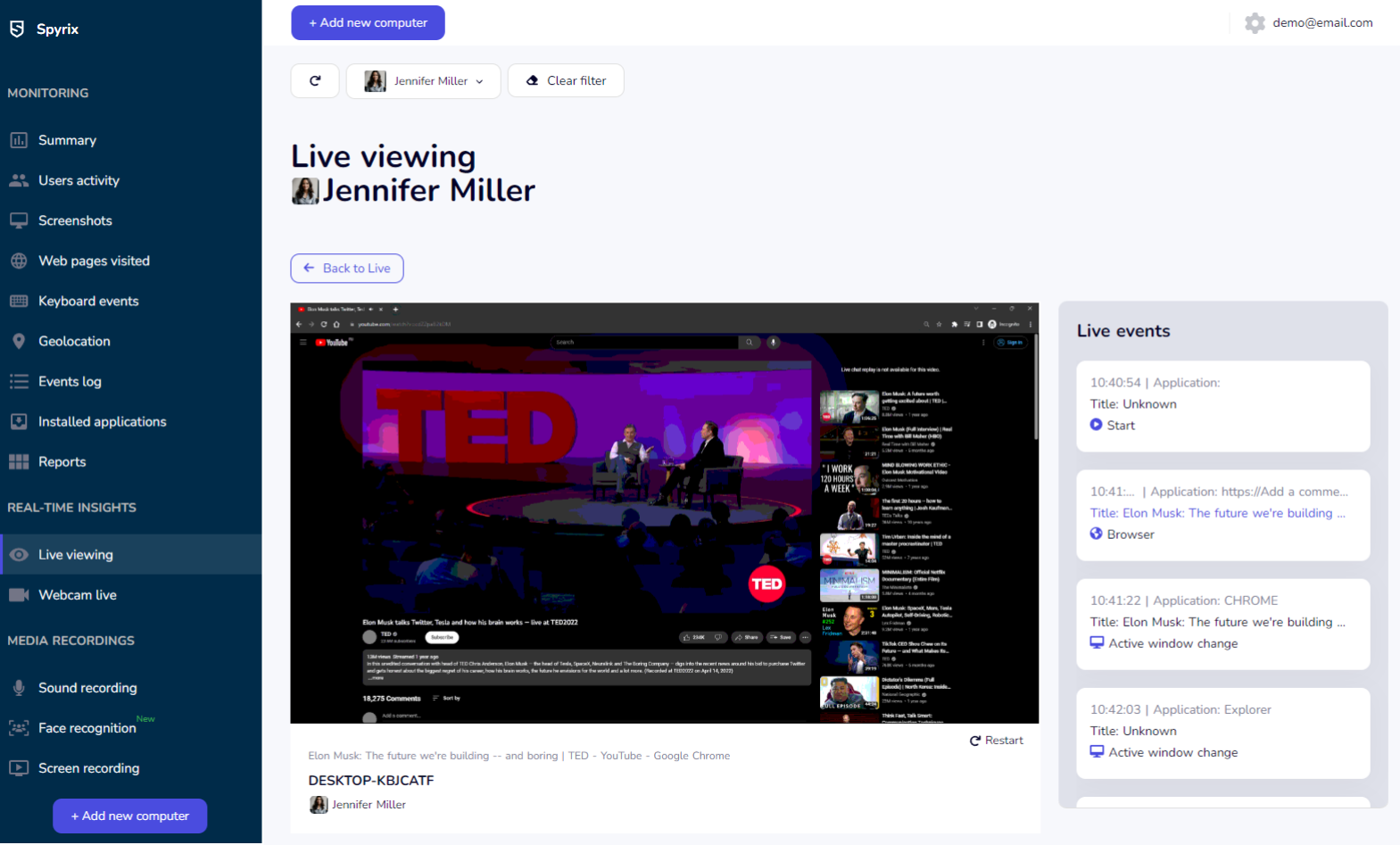The width and height of the screenshot is (1400, 845).
Task: Click the Web pages visited globe icon
Action: [19, 261]
